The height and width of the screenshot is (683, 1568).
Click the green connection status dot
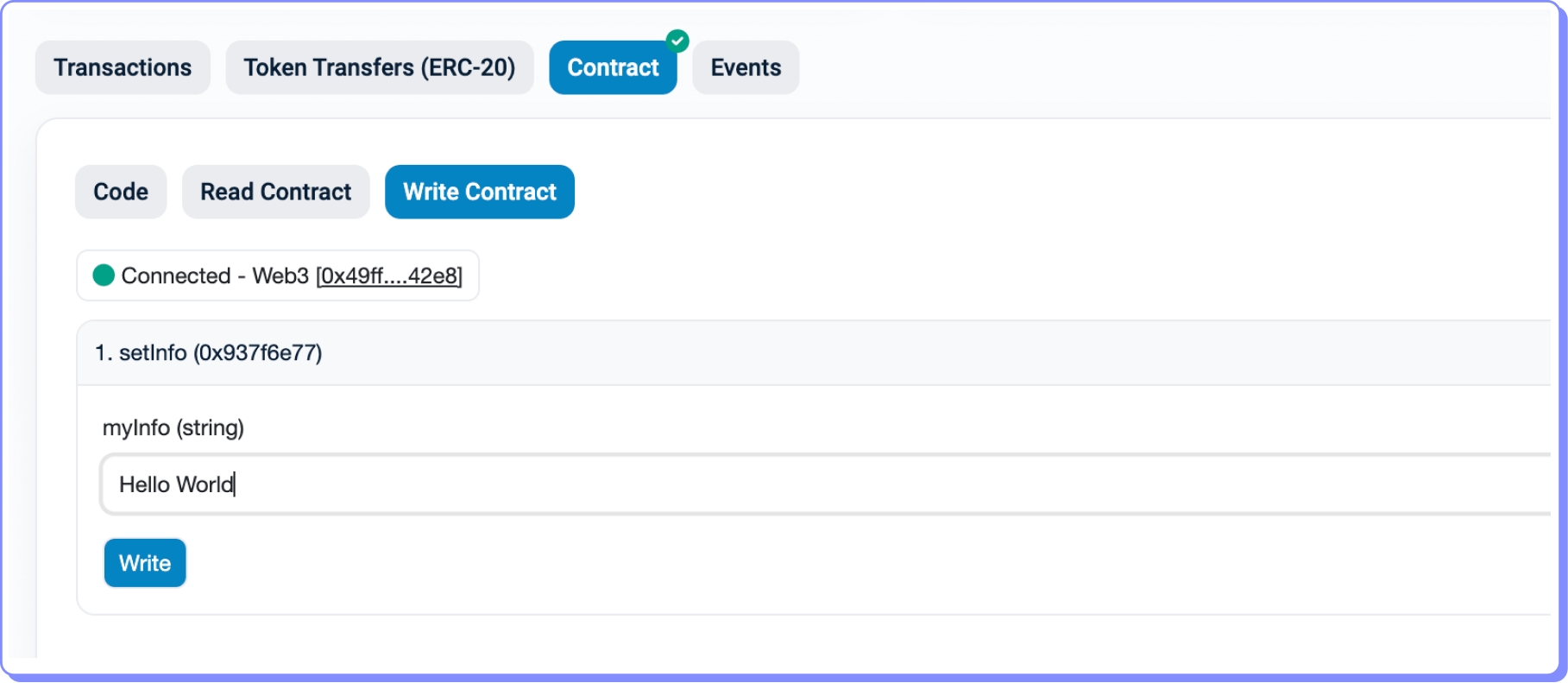(x=104, y=275)
